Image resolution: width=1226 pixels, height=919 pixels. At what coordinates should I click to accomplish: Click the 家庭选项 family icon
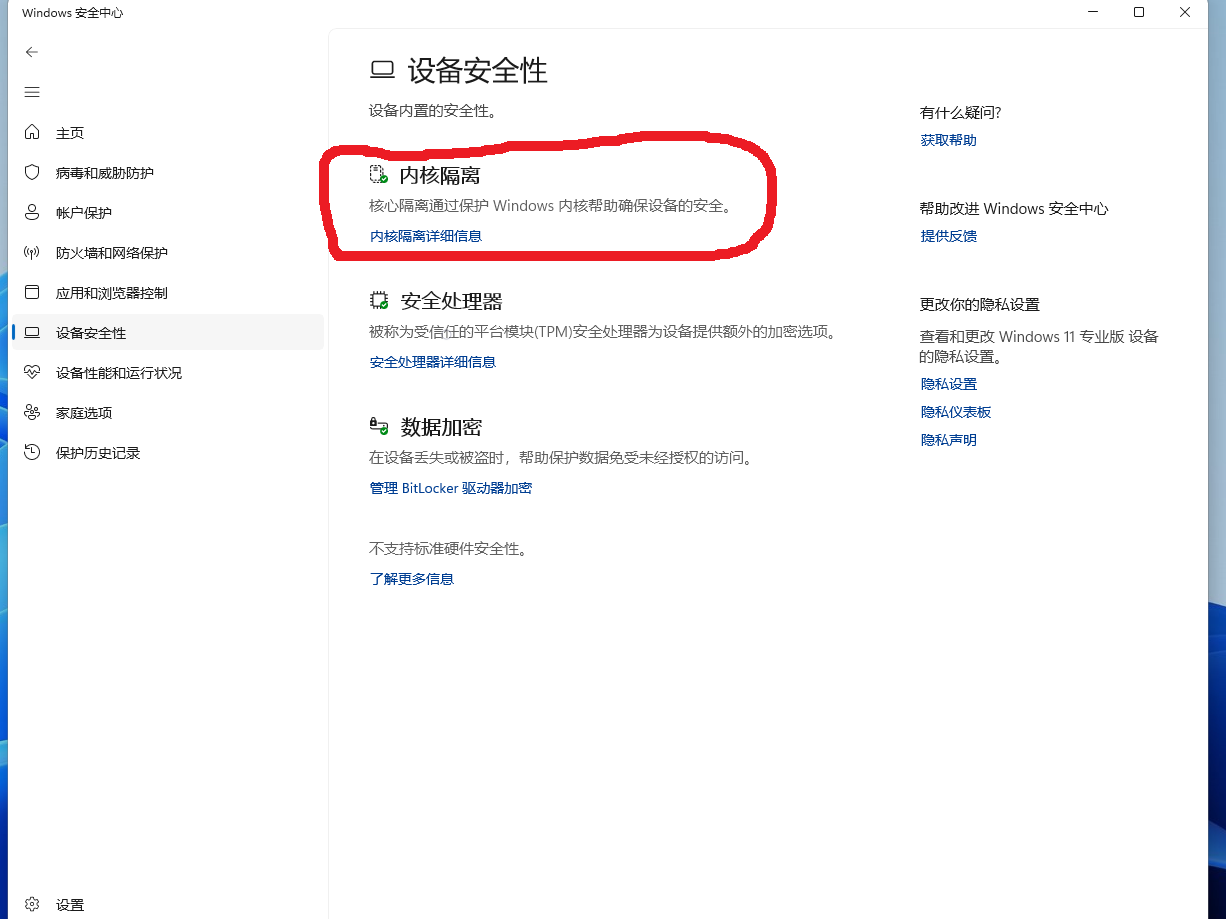[32, 412]
